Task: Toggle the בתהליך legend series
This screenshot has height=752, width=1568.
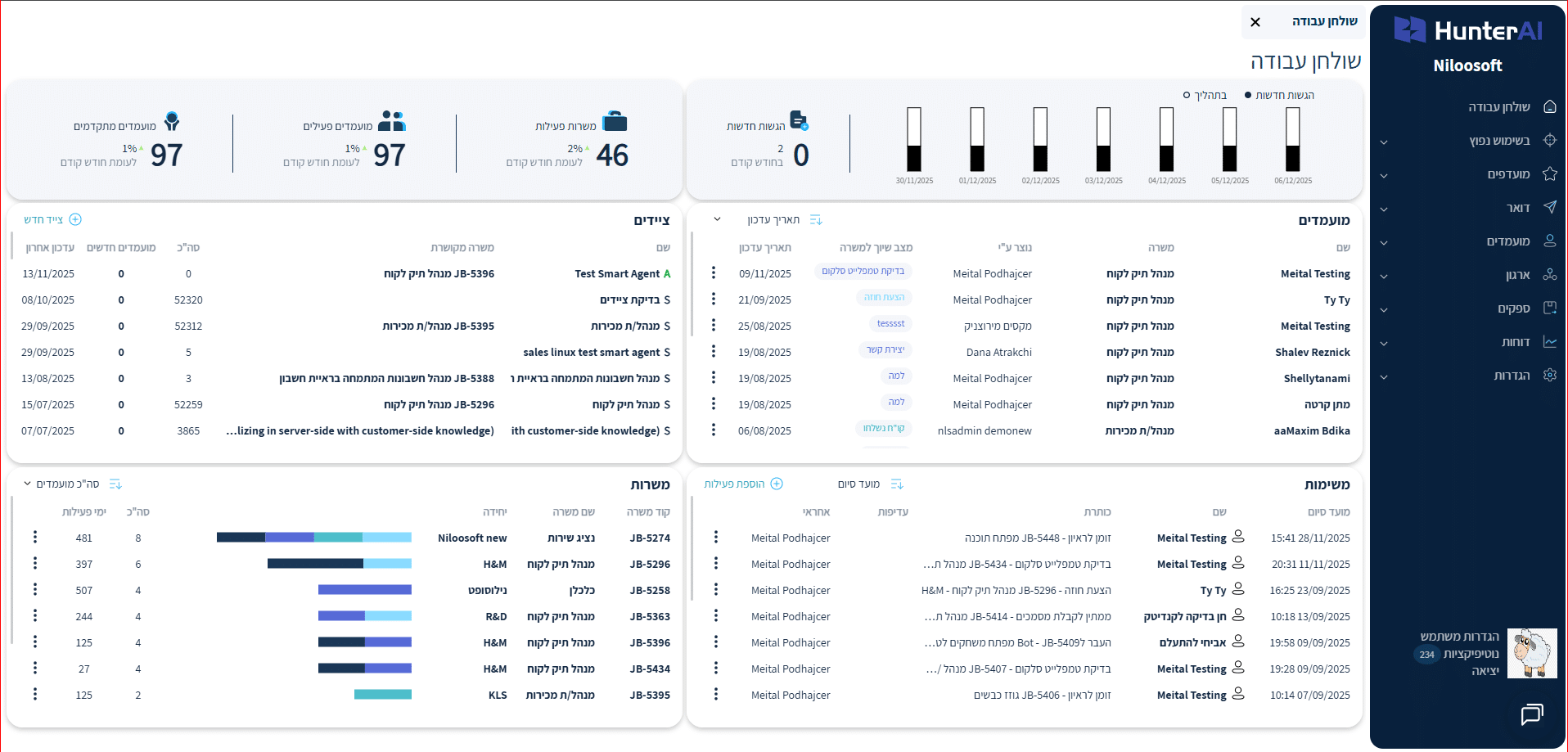Action: pyautogui.click(x=1205, y=95)
